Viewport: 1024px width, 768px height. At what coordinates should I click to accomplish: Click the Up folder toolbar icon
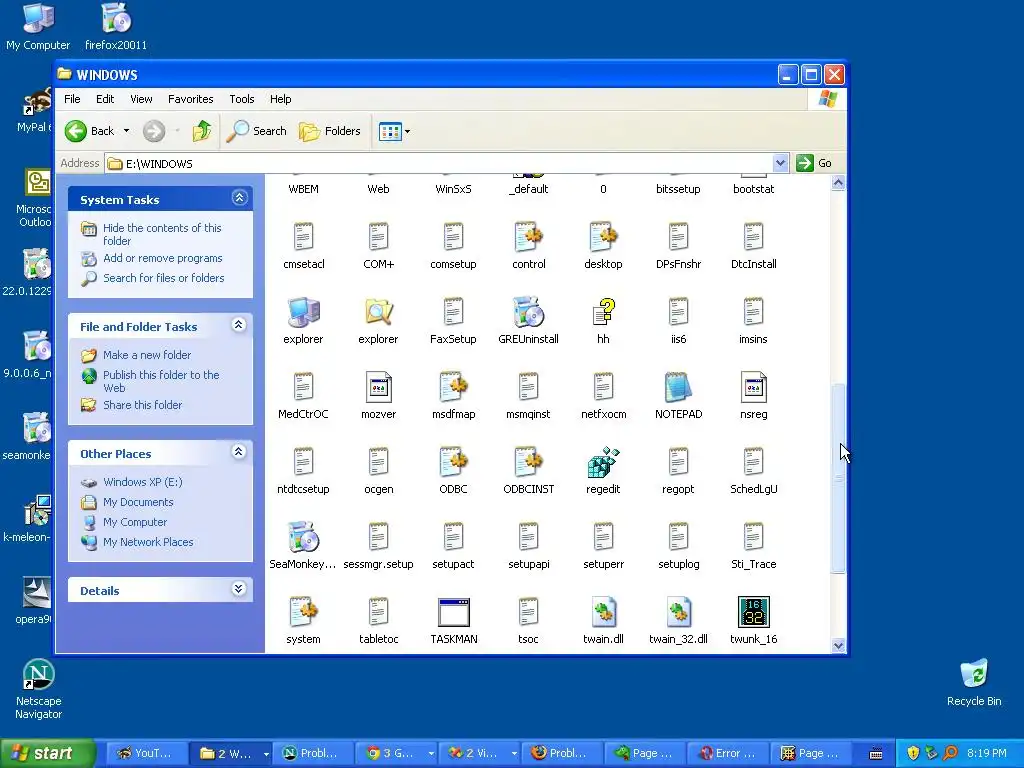tap(202, 131)
